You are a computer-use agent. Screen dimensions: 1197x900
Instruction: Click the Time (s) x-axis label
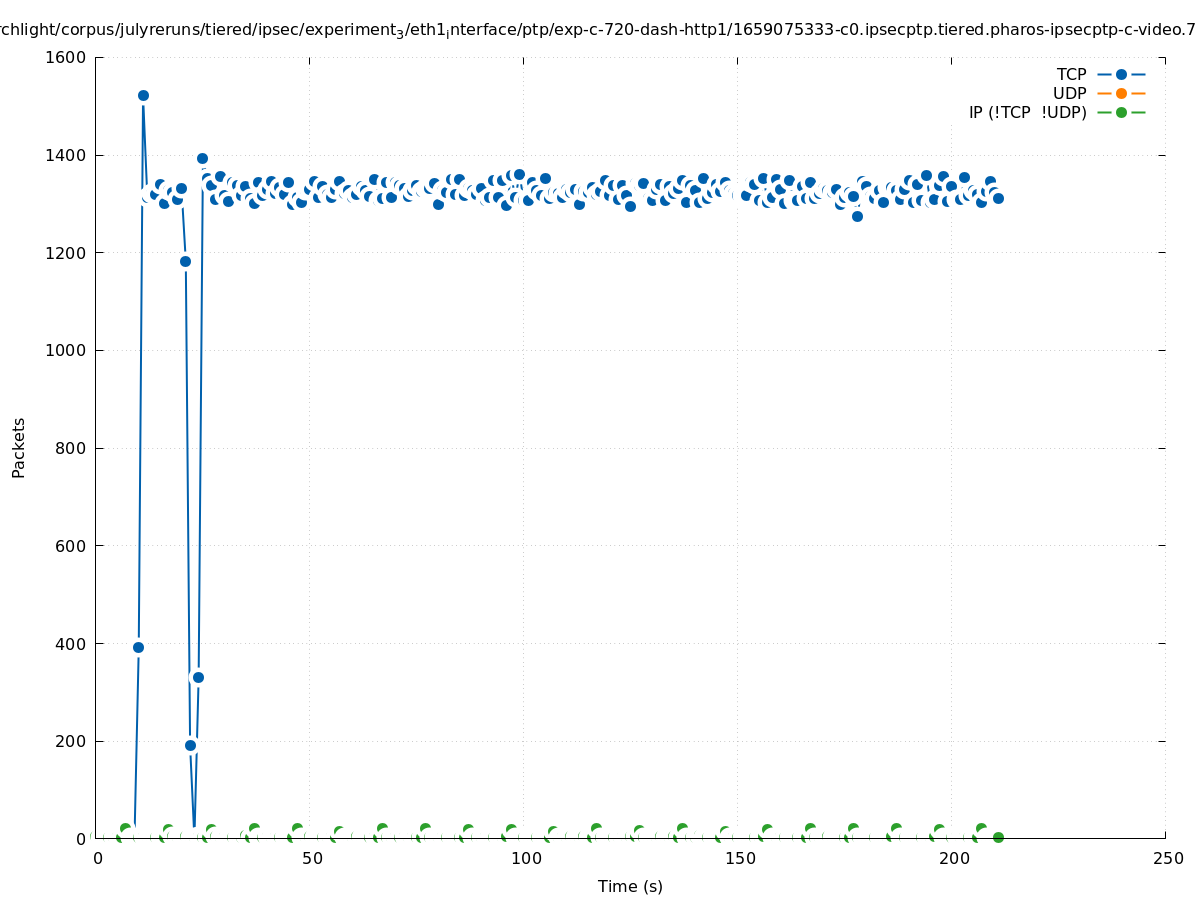[630, 886]
